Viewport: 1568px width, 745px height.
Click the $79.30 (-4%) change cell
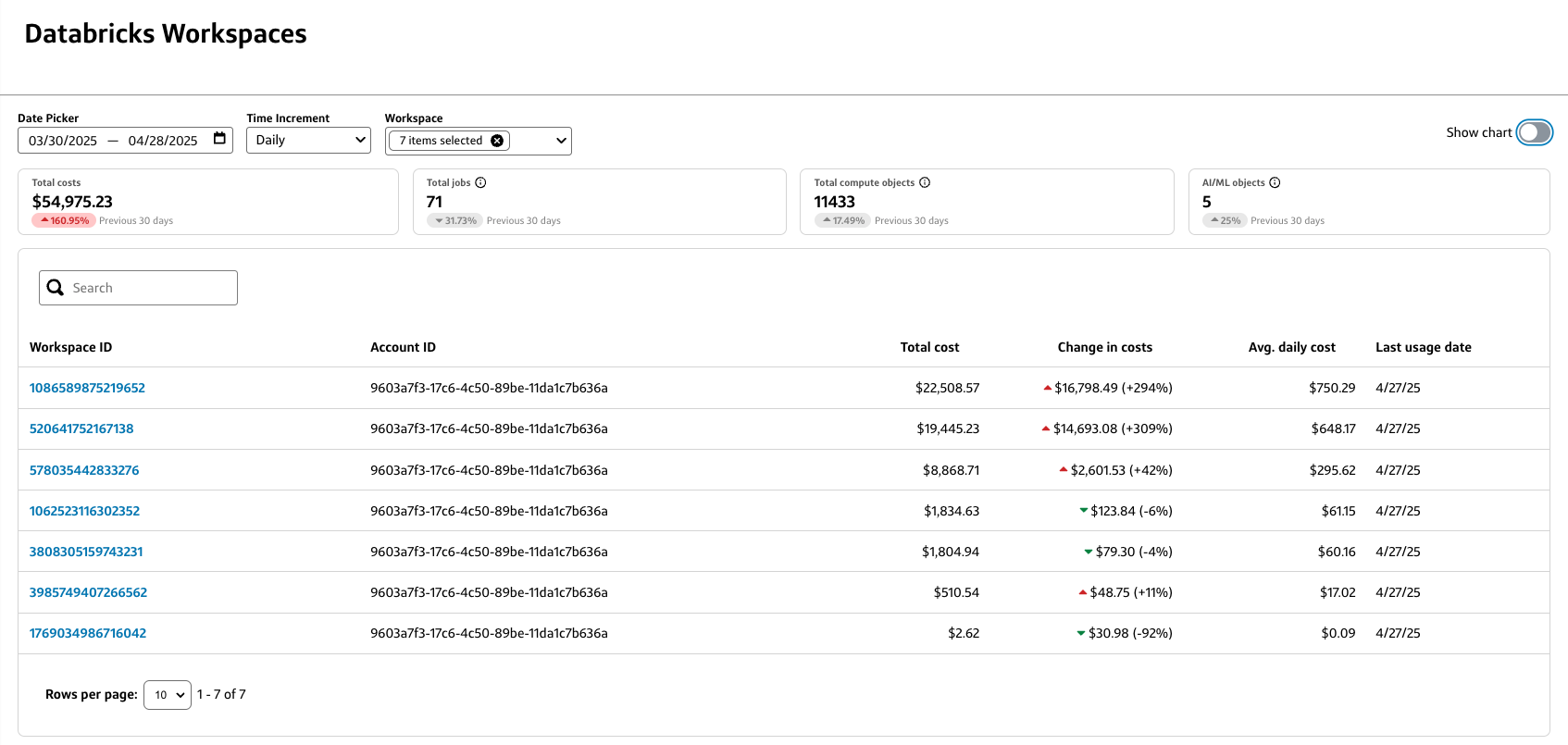click(1128, 552)
